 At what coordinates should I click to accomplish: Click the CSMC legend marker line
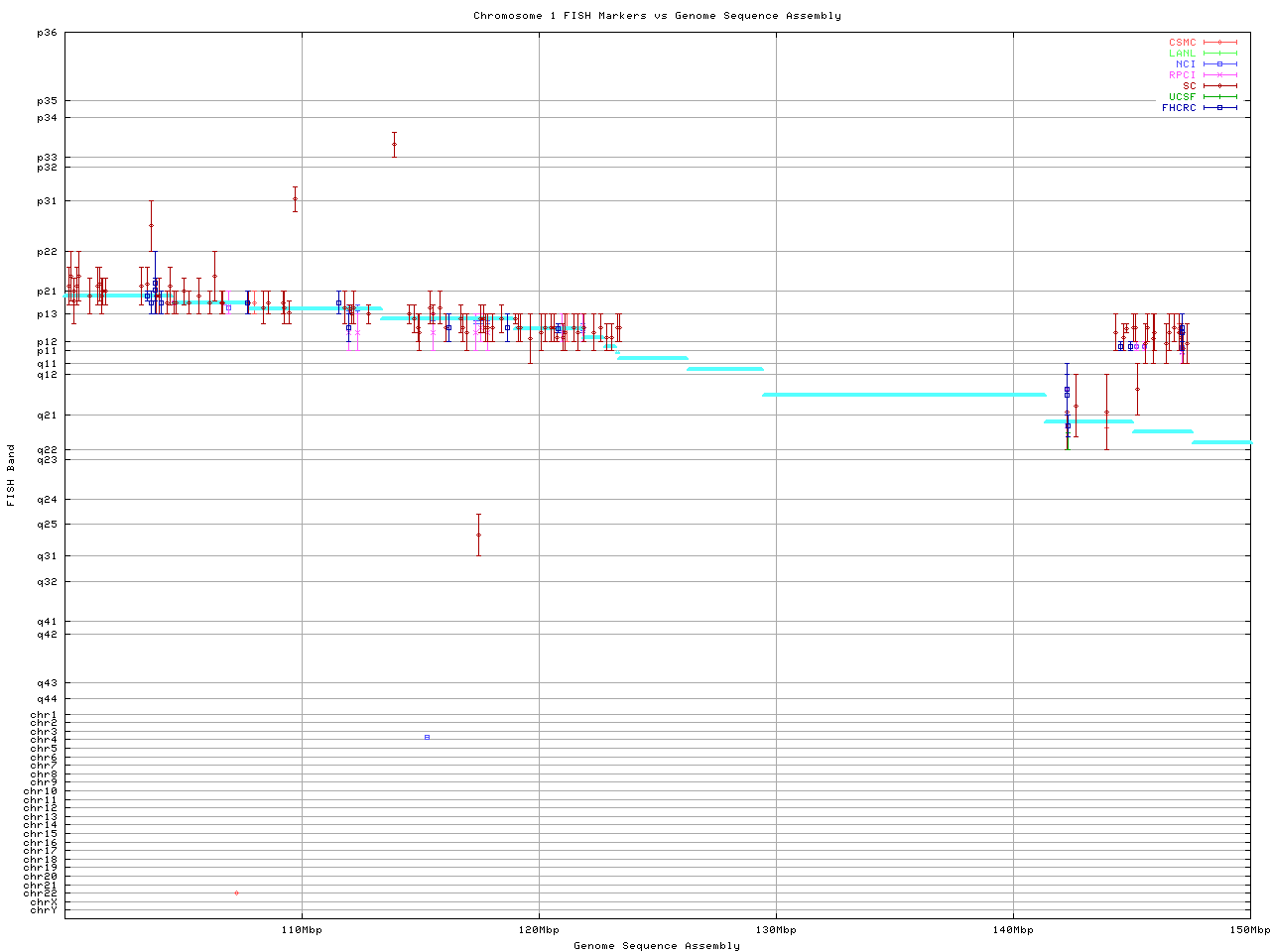coord(1219,43)
